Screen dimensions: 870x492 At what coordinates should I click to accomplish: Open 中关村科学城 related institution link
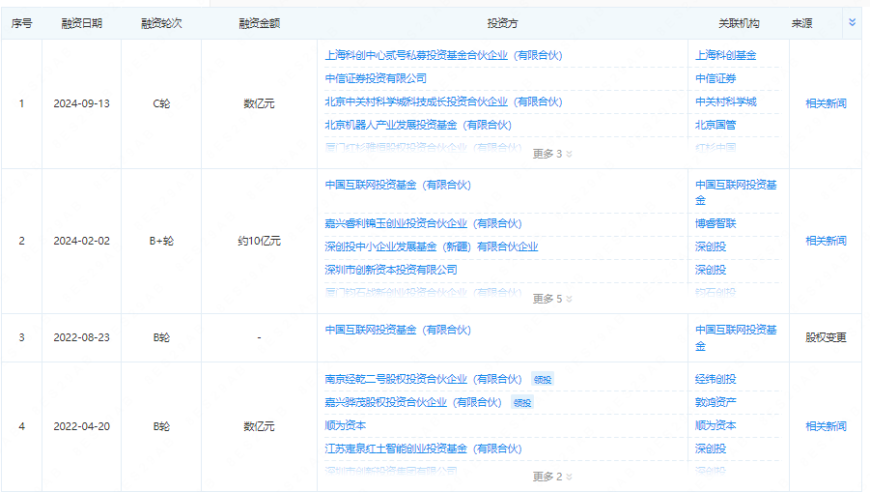[x=726, y=102]
